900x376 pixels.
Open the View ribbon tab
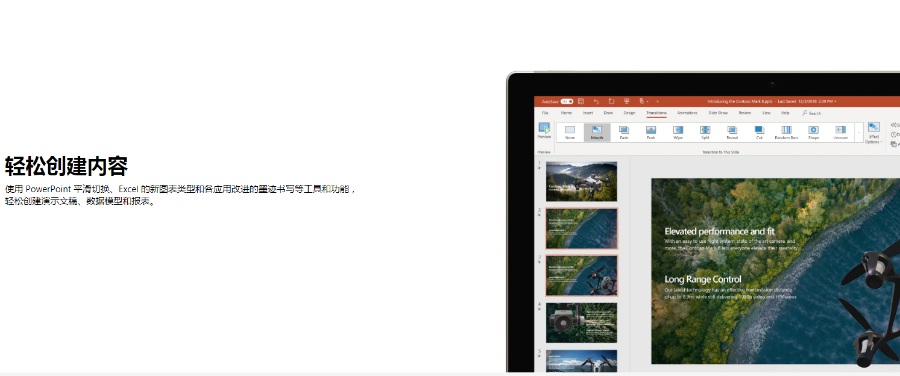(766, 113)
